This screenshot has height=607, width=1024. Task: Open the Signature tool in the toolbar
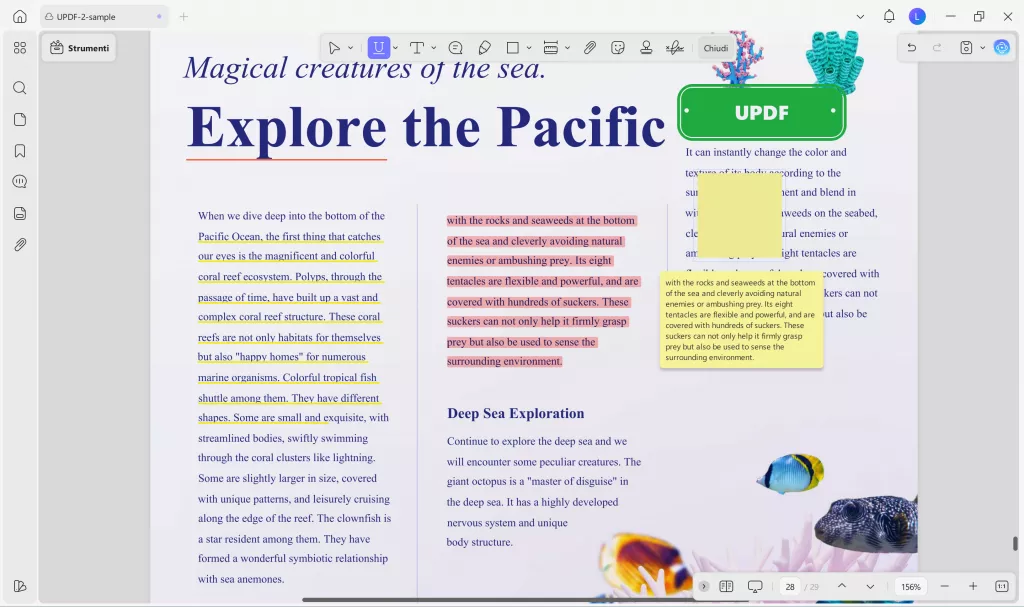(x=675, y=47)
